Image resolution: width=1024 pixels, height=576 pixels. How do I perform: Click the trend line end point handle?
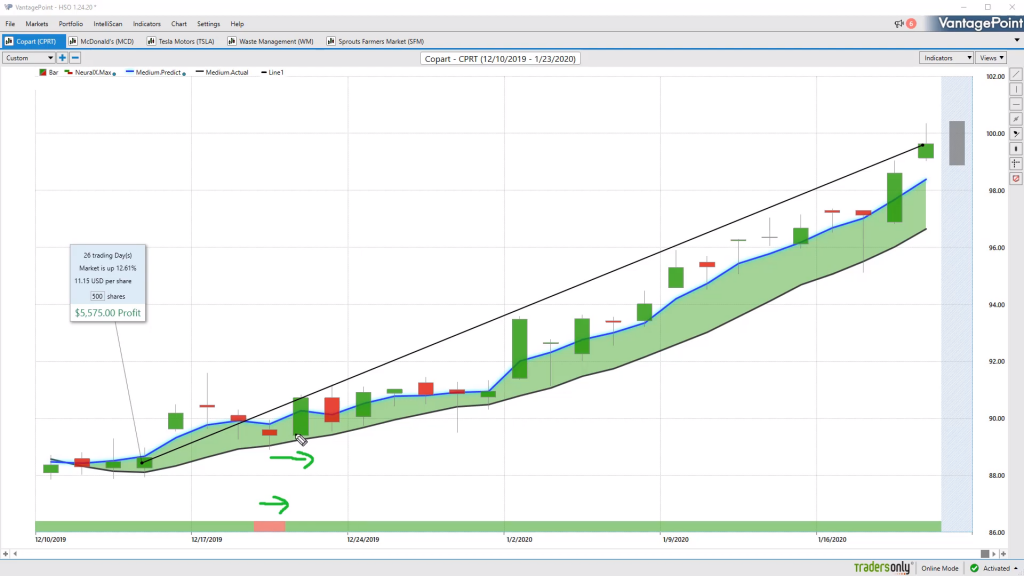coord(922,145)
